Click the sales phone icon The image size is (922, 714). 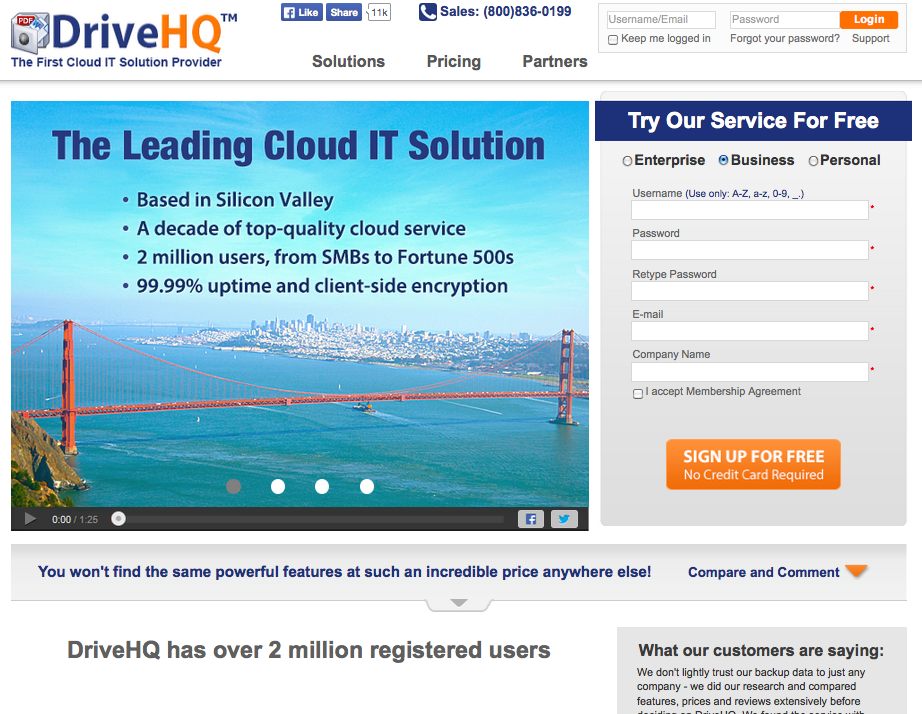click(x=427, y=12)
